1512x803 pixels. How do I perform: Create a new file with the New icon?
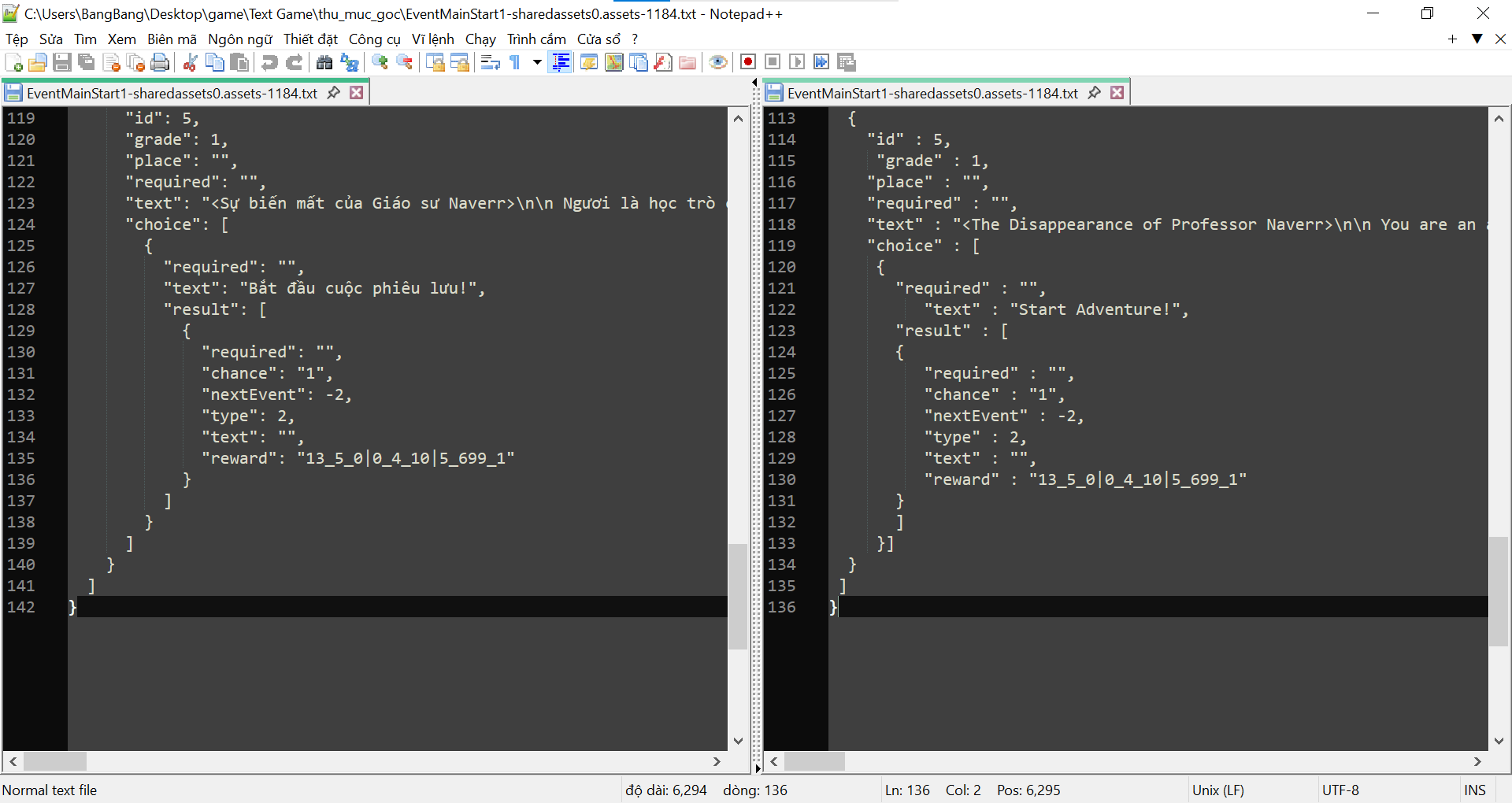(x=13, y=62)
